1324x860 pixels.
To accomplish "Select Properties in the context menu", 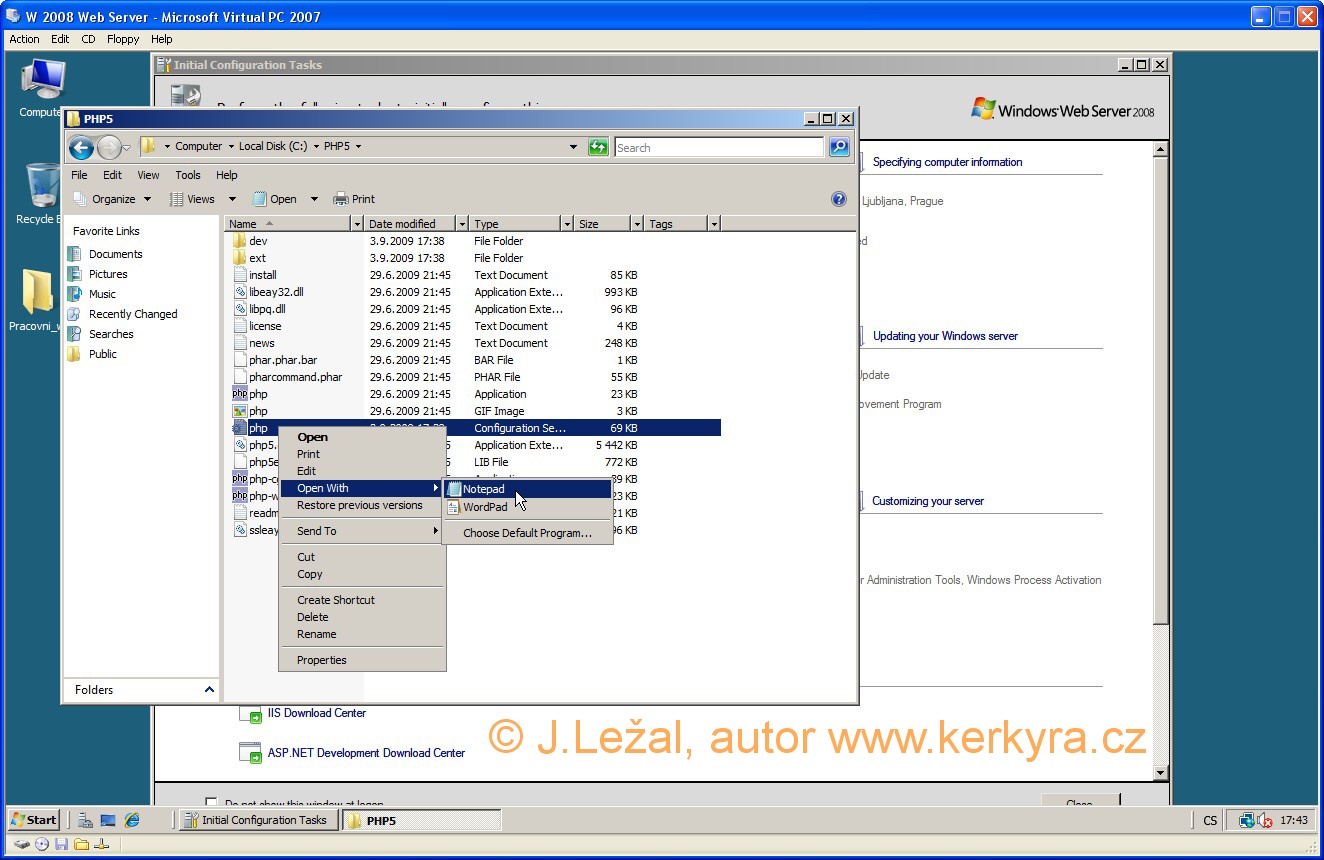I will [x=322, y=660].
